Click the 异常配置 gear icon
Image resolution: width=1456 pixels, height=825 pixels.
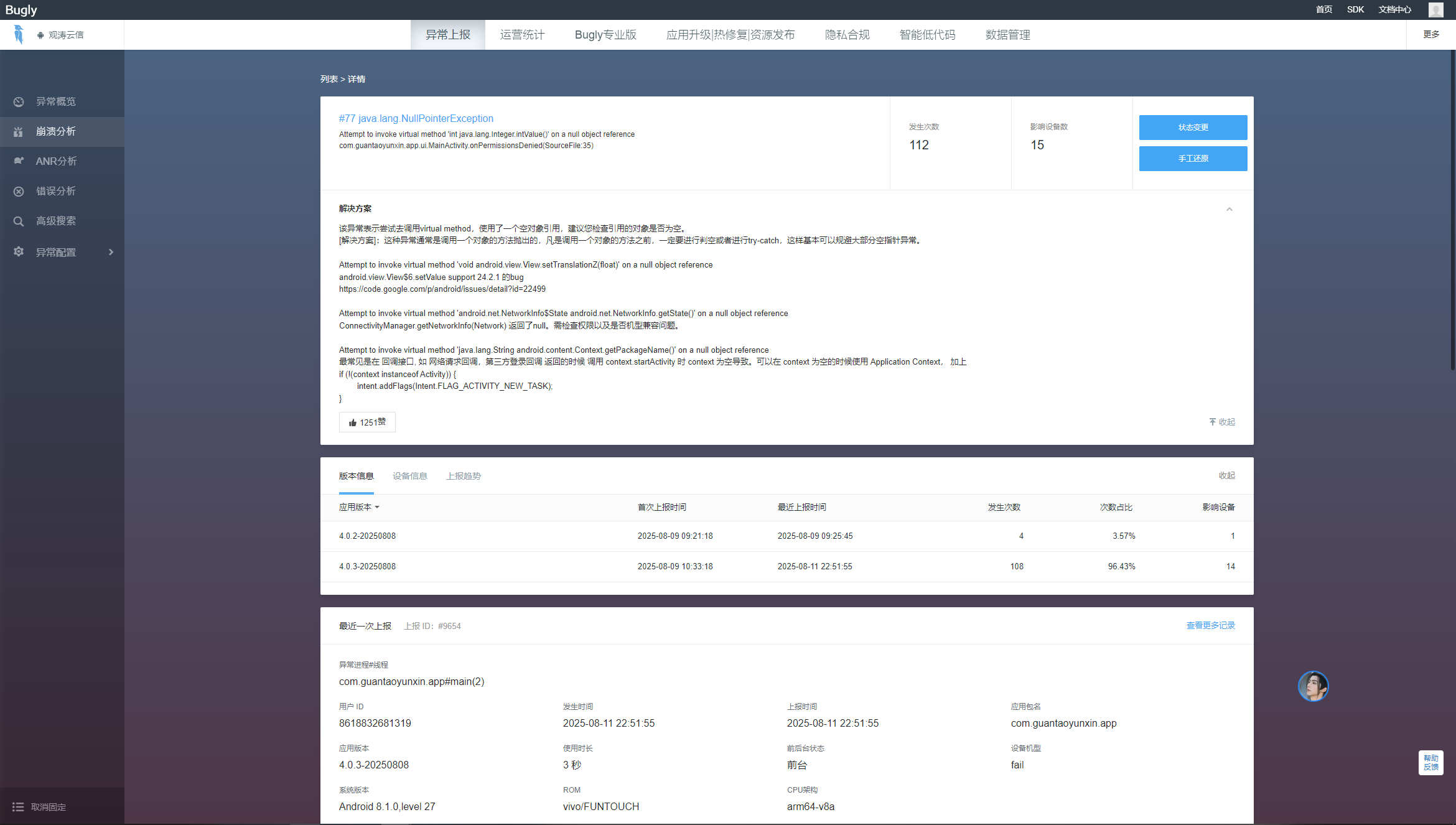pos(19,251)
